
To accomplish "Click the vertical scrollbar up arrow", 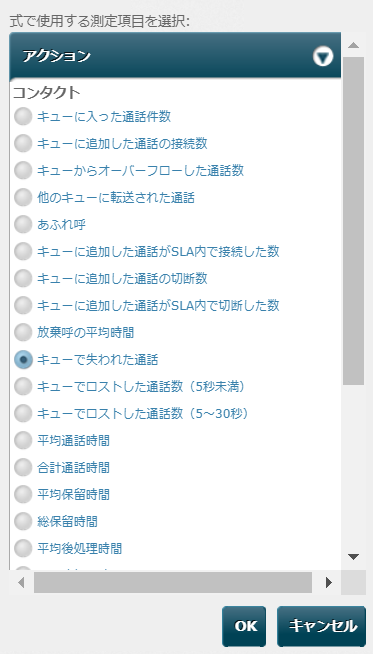I will click(x=353, y=45).
